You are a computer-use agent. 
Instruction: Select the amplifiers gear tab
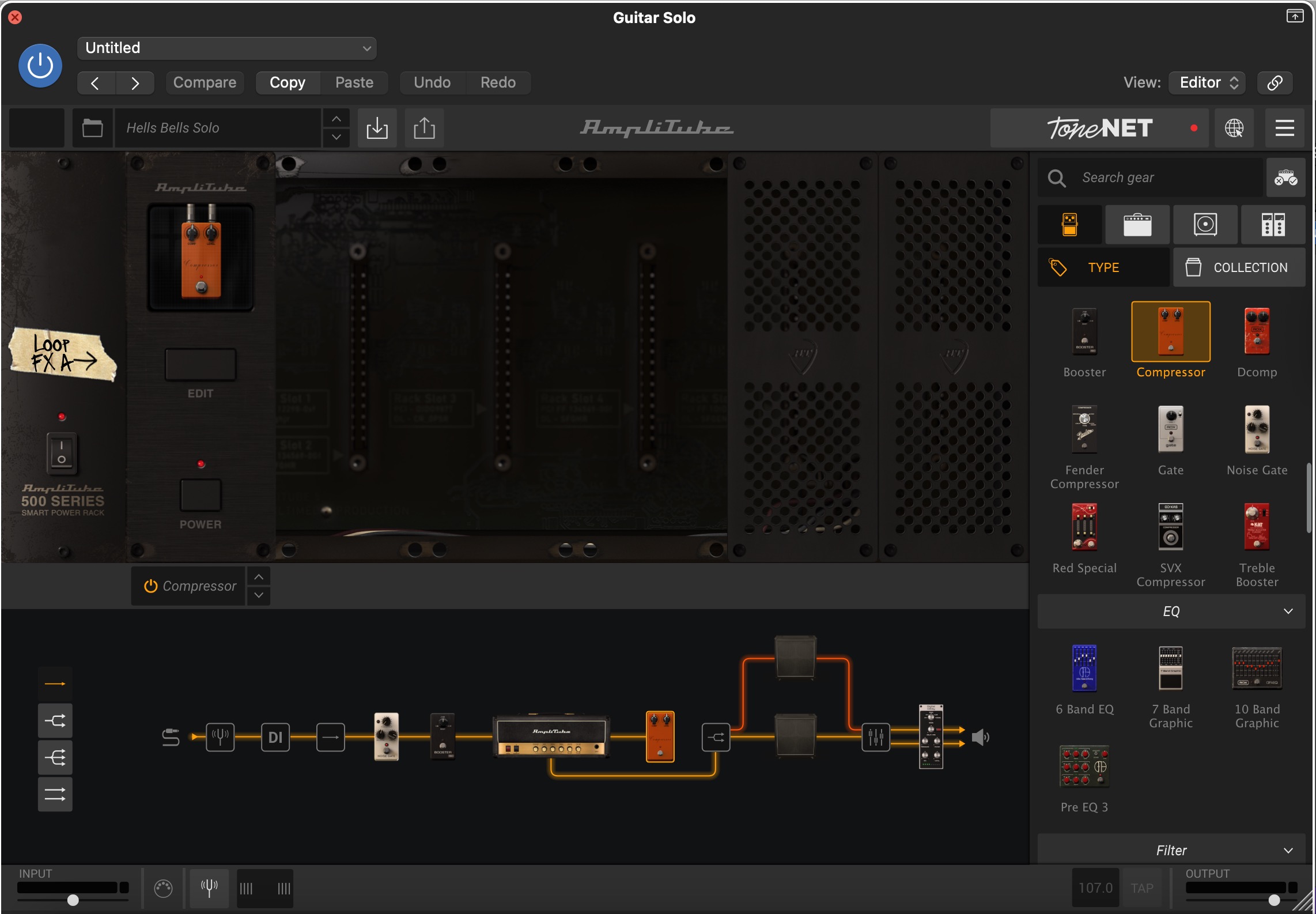pyautogui.click(x=1137, y=225)
